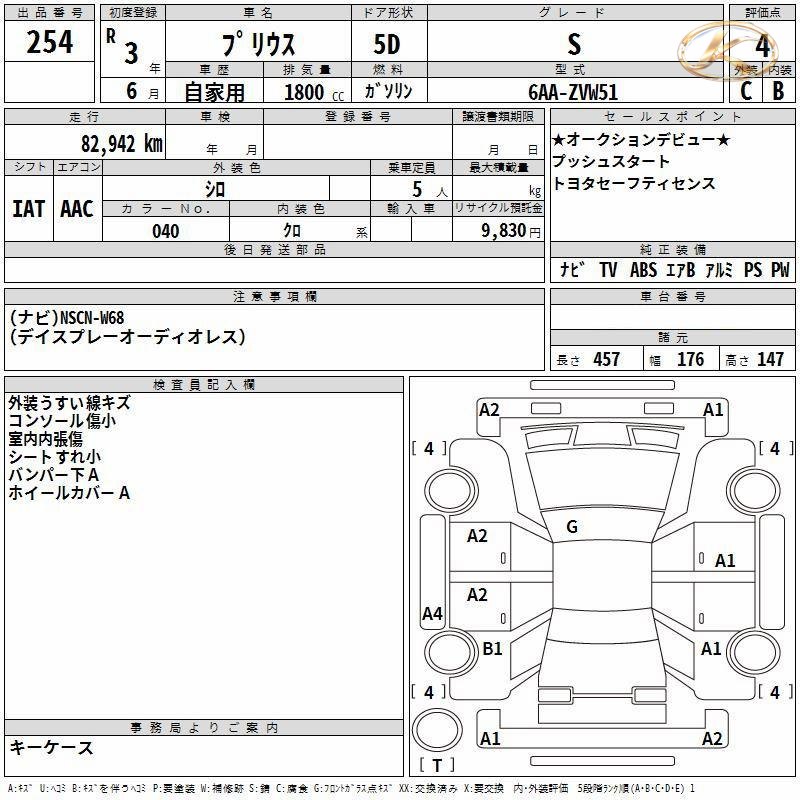Click A1 mark on rear left bumper corner

point(490,738)
